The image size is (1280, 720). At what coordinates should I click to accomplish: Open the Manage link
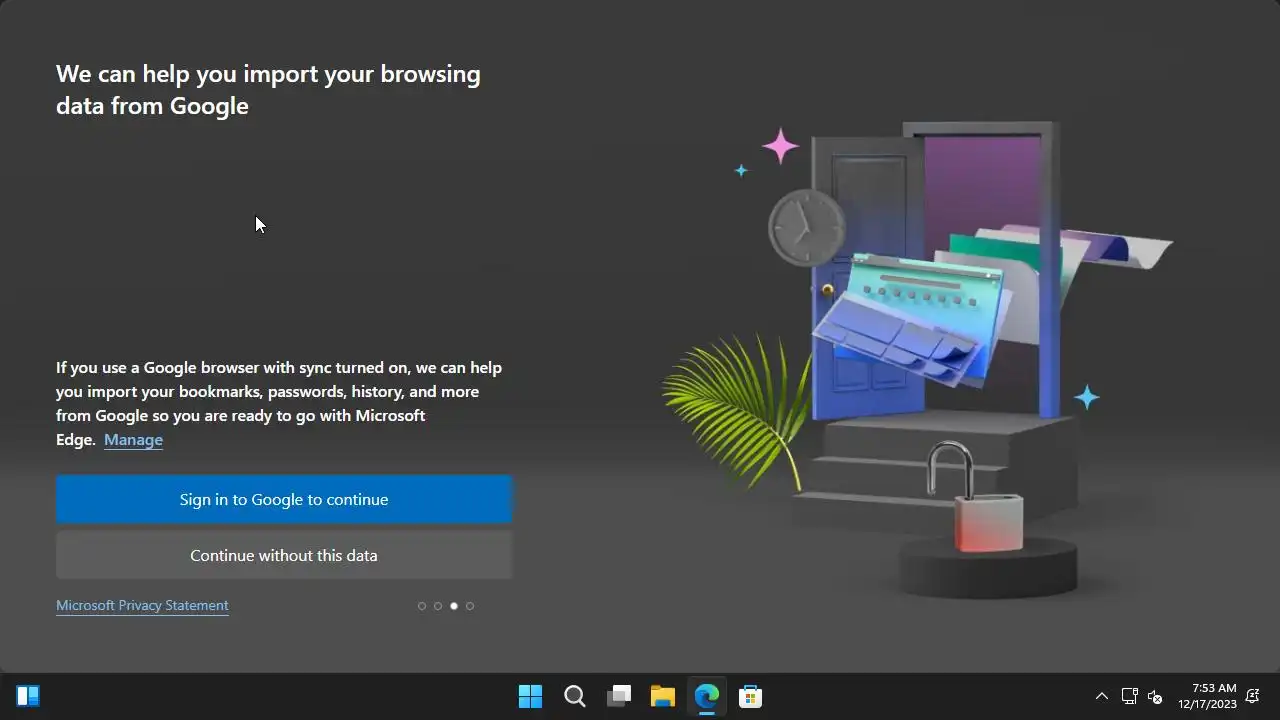pyautogui.click(x=133, y=440)
